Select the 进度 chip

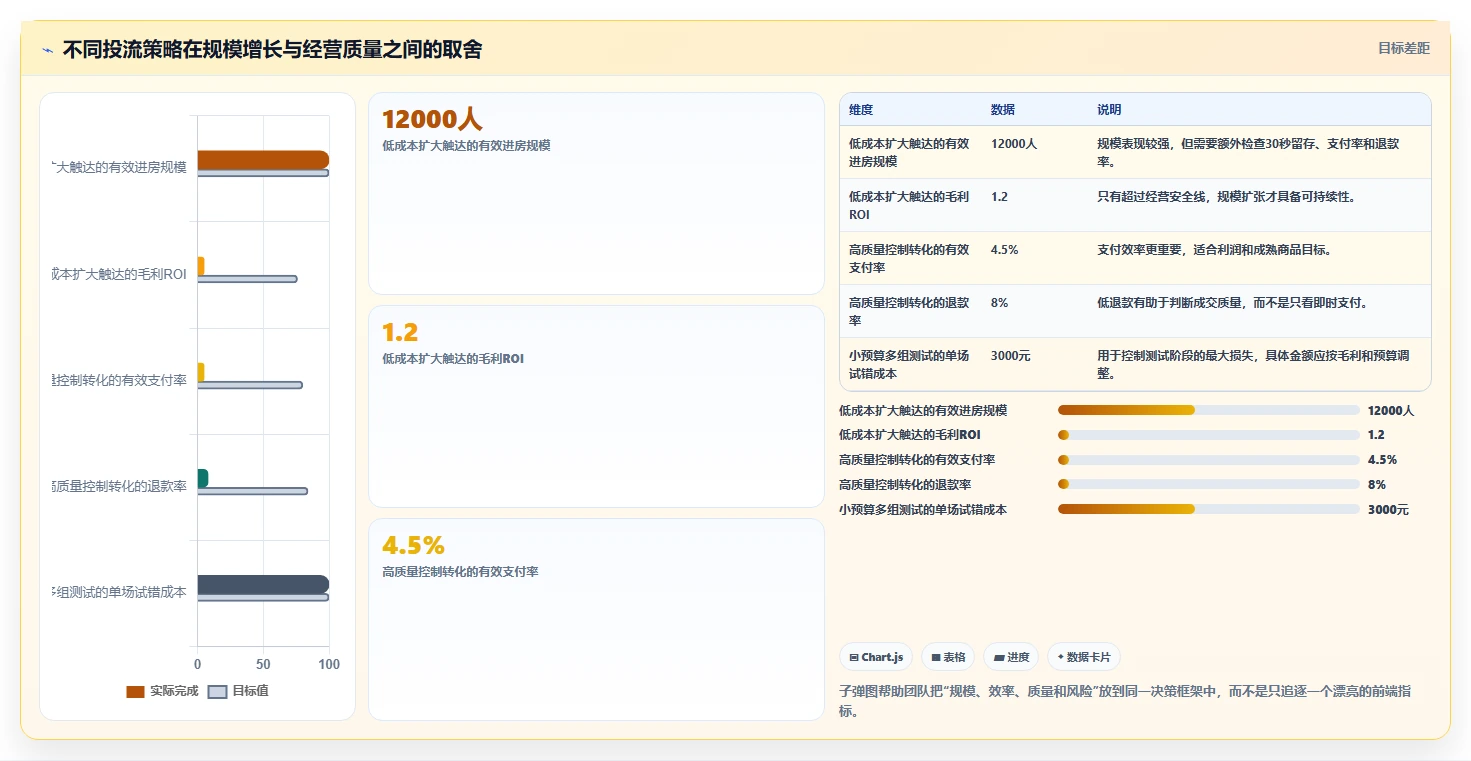click(1010, 657)
